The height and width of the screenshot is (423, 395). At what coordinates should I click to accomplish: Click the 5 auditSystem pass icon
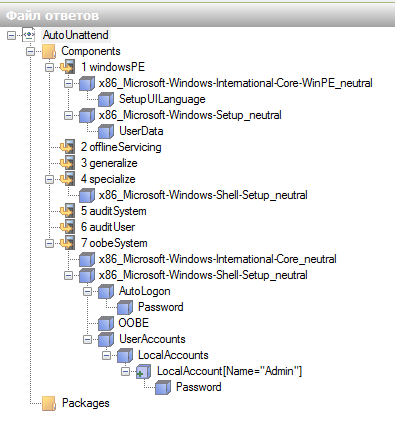(68, 211)
